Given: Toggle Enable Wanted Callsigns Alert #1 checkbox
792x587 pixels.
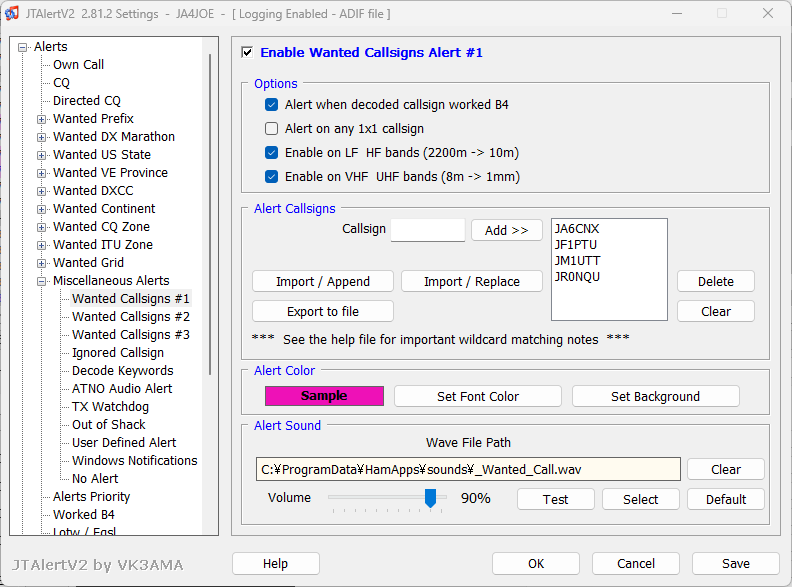Looking at the screenshot, I should coord(247,53).
